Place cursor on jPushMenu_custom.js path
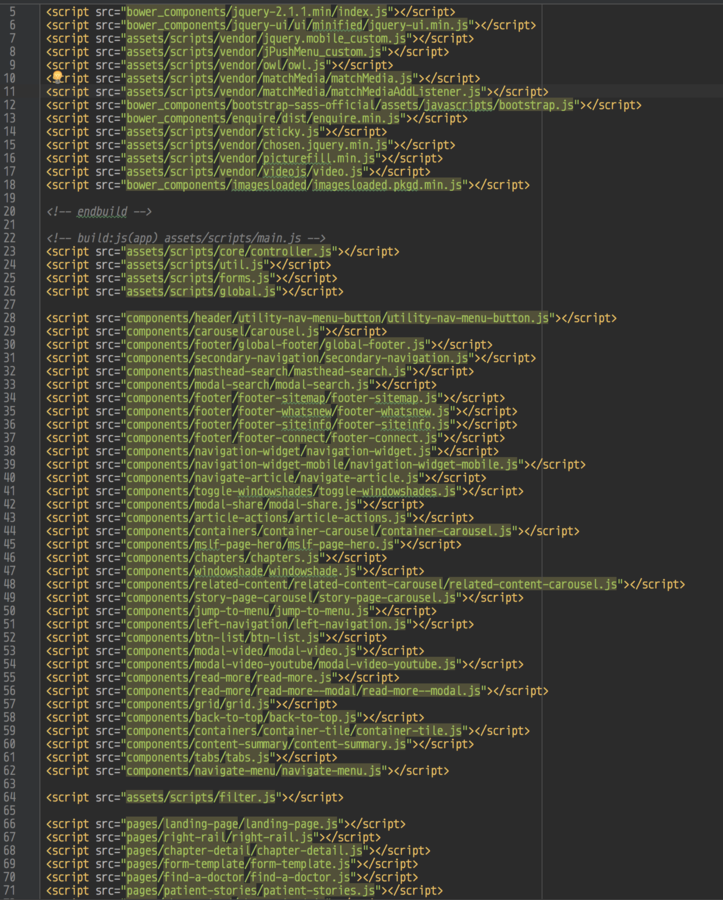The width and height of the screenshot is (723, 900). tap(254, 52)
